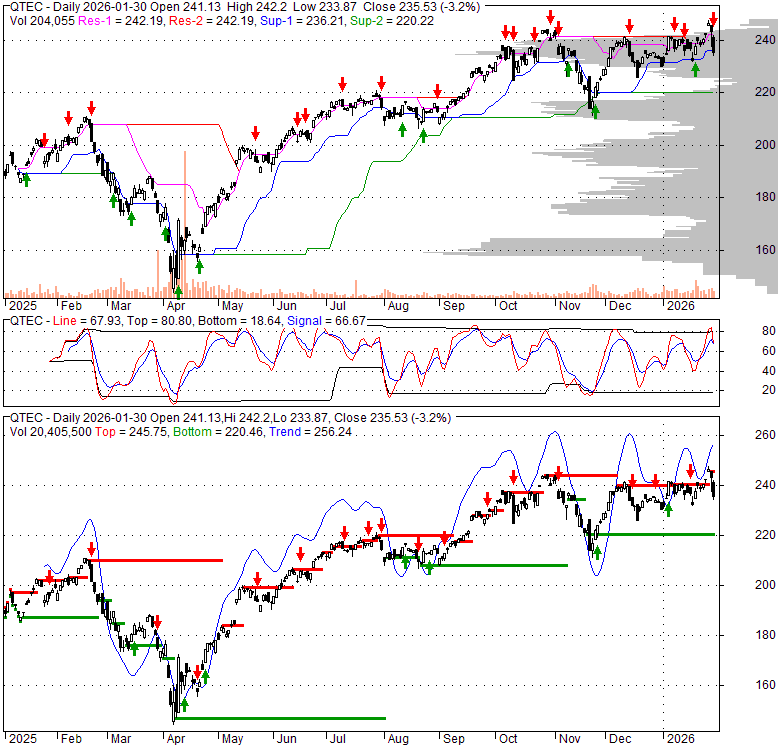This screenshot has height=745, width=780.
Task: Click the "Jun" month label under the top chart
Action: (x=287, y=306)
